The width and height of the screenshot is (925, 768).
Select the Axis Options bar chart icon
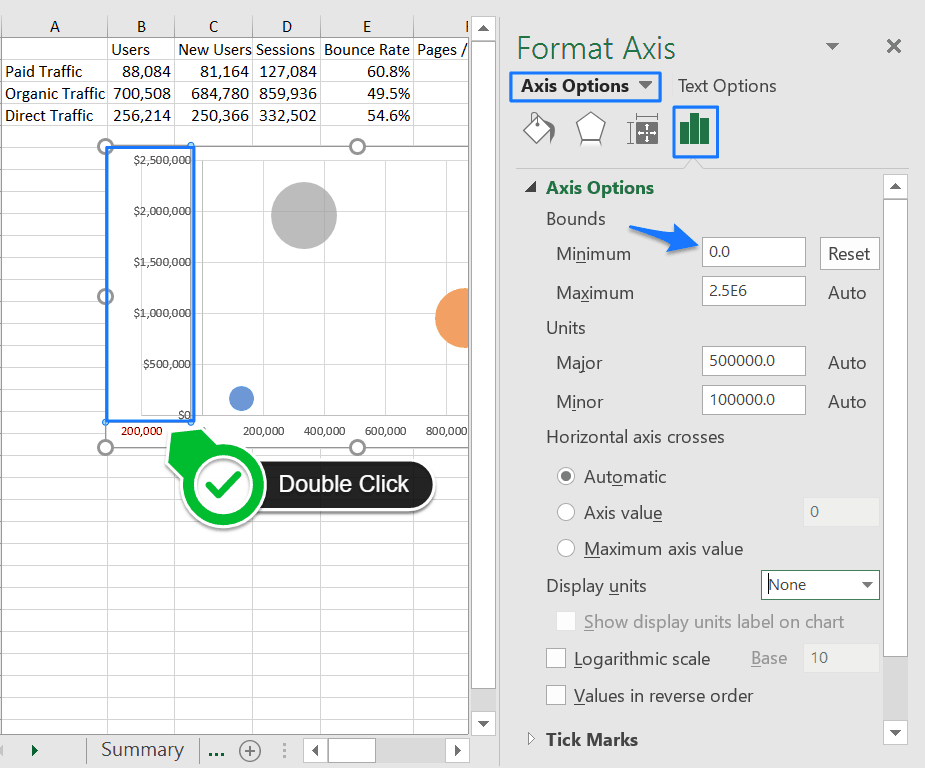(x=695, y=132)
